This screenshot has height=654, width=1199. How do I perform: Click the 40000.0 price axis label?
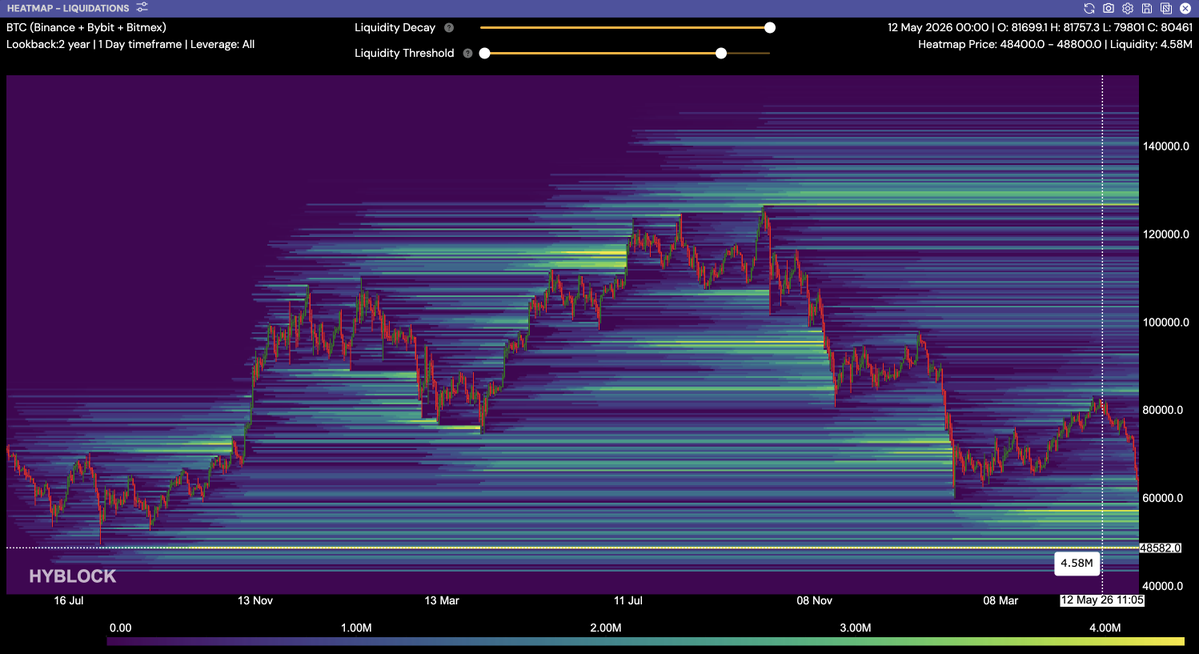point(1163,586)
